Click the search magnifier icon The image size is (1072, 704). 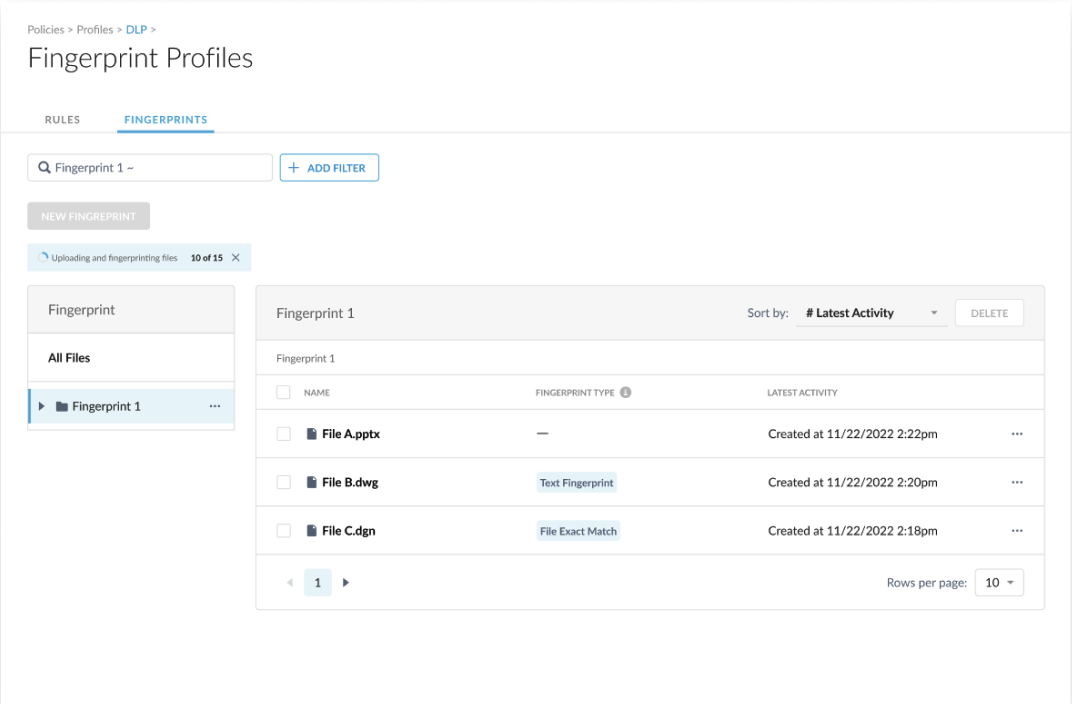point(44,168)
